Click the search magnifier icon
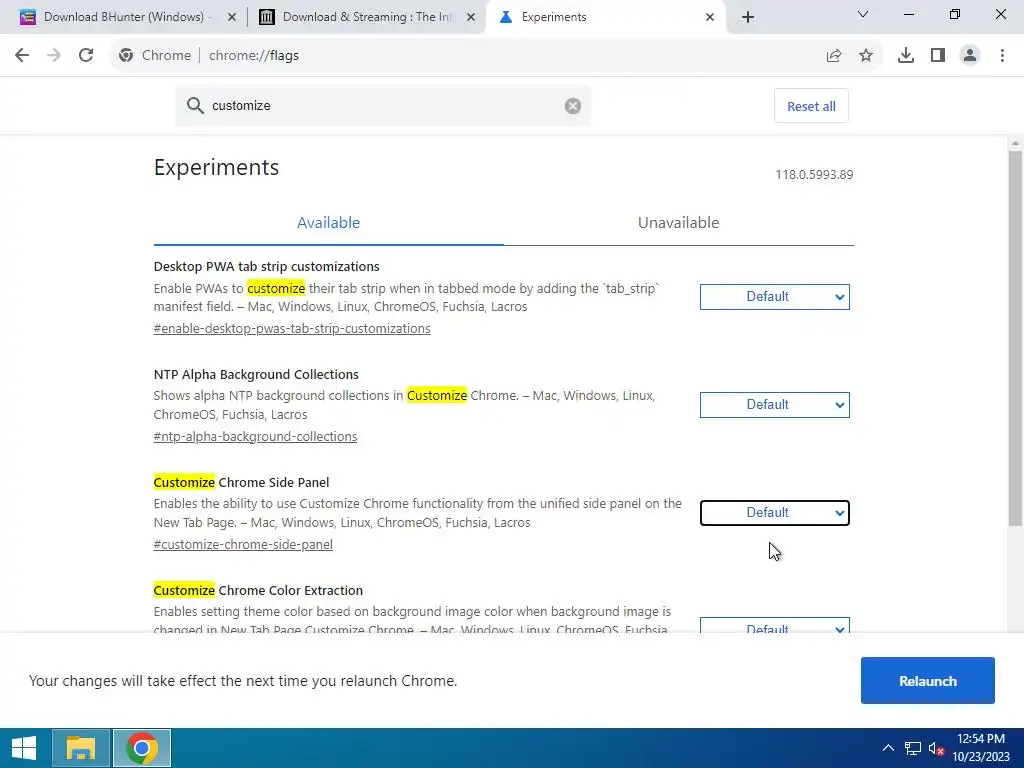Screen dimensions: 1024x768 pos(195,106)
